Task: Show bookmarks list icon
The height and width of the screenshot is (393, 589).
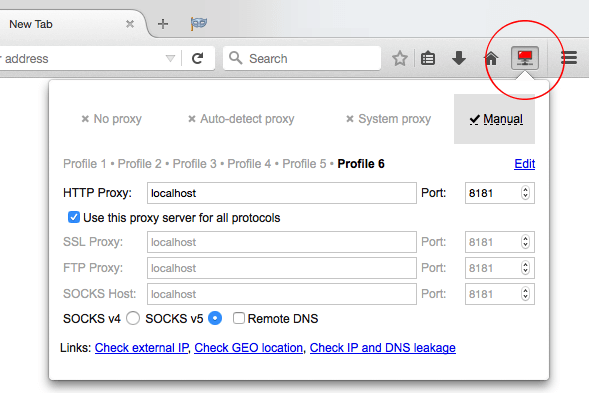Action: click(428, 58)
